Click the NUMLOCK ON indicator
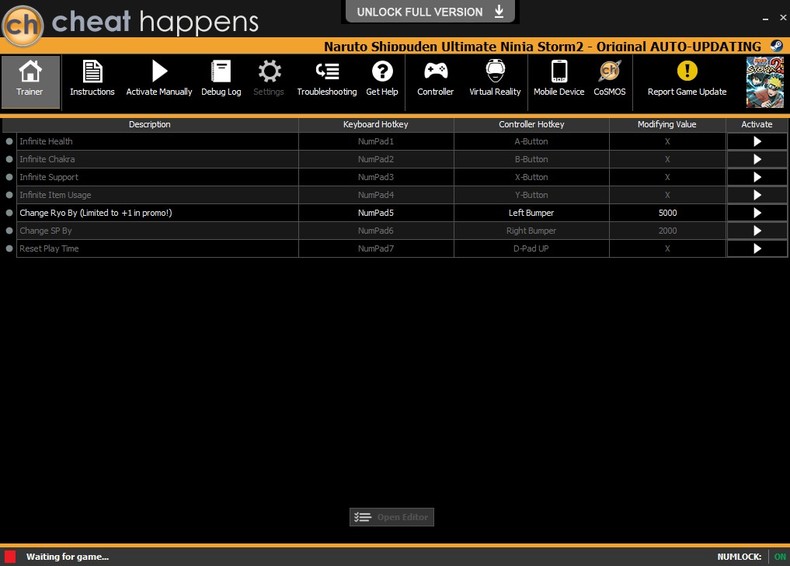This screenshot has height=566, width=790. pyautogui.click(x=752, y=557)
